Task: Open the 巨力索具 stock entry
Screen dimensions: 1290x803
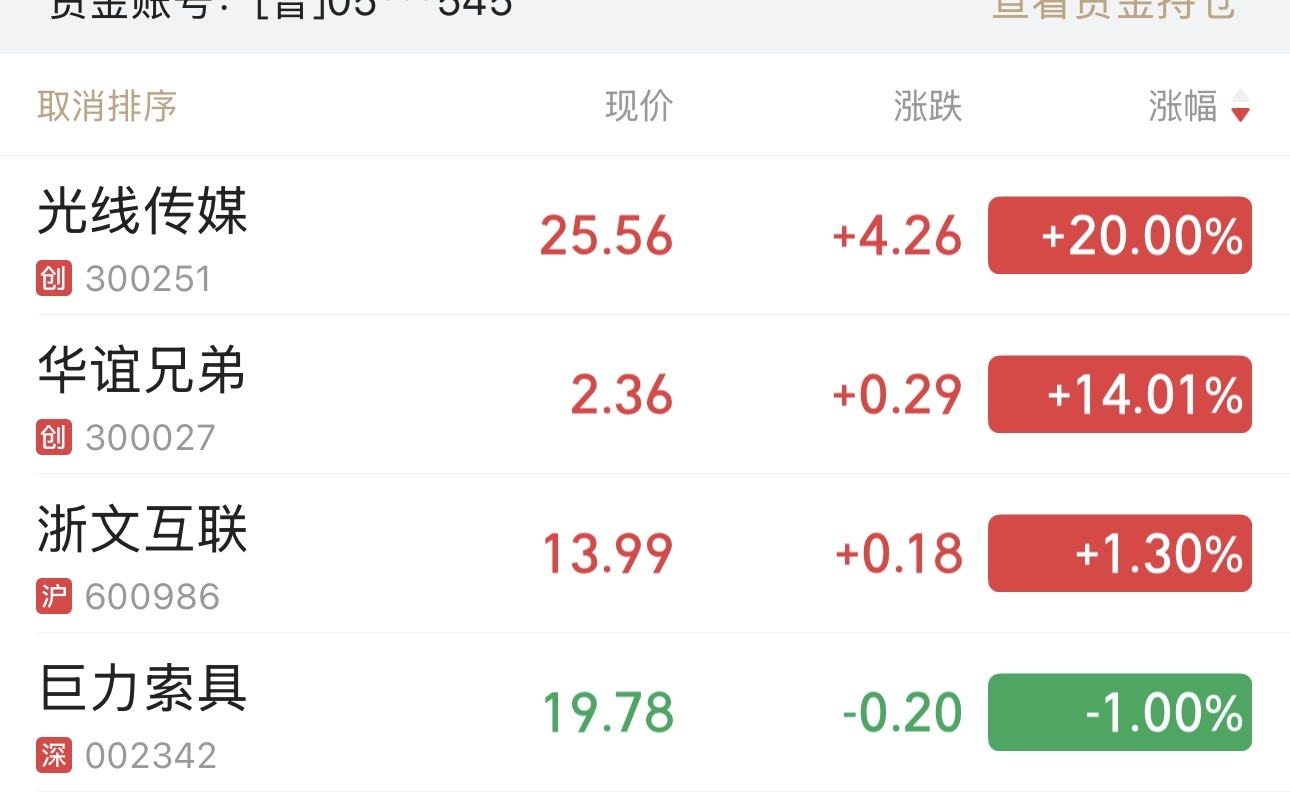Action: point(645,712)
